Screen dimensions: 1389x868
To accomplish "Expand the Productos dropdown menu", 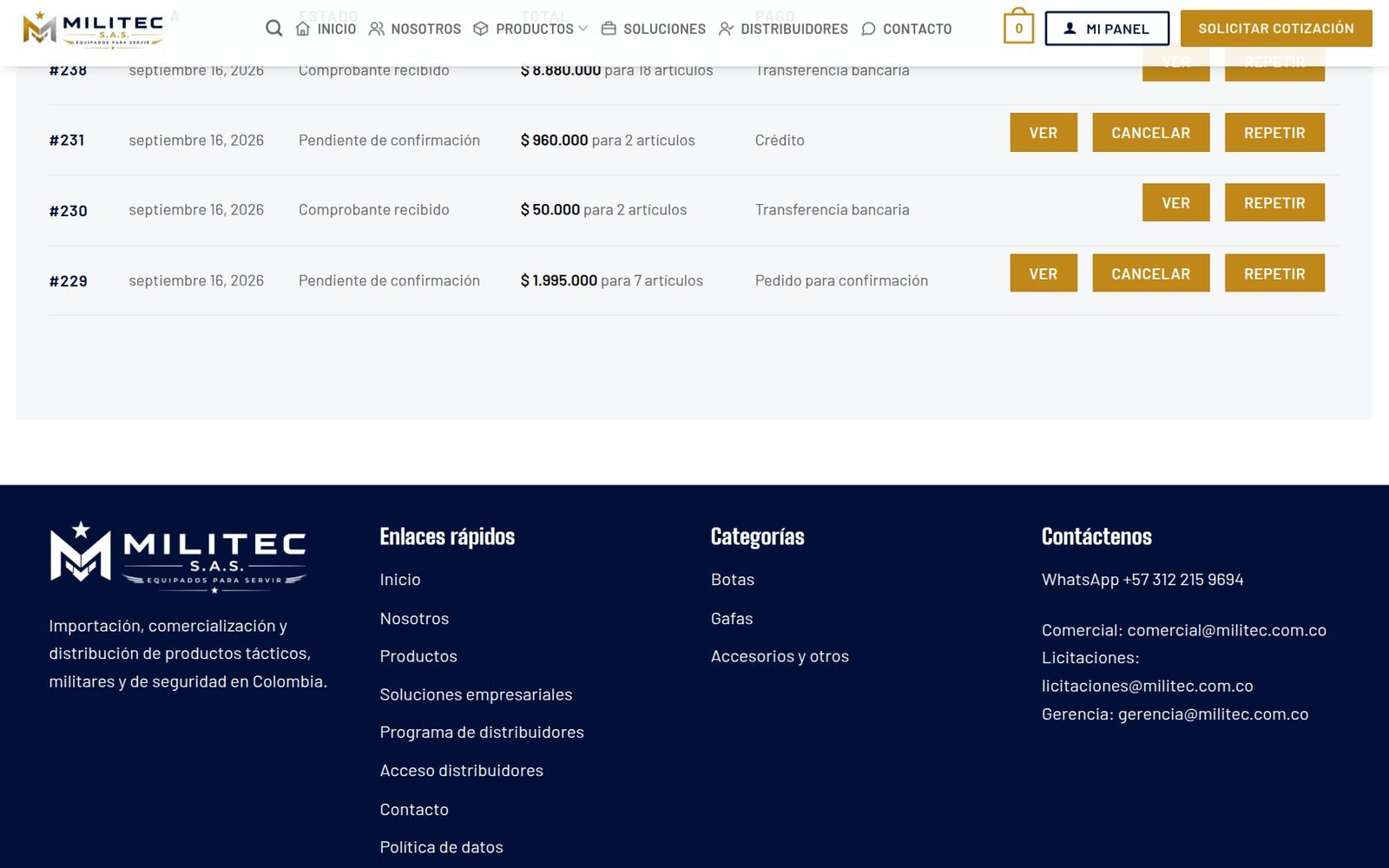I will point(530,29).
